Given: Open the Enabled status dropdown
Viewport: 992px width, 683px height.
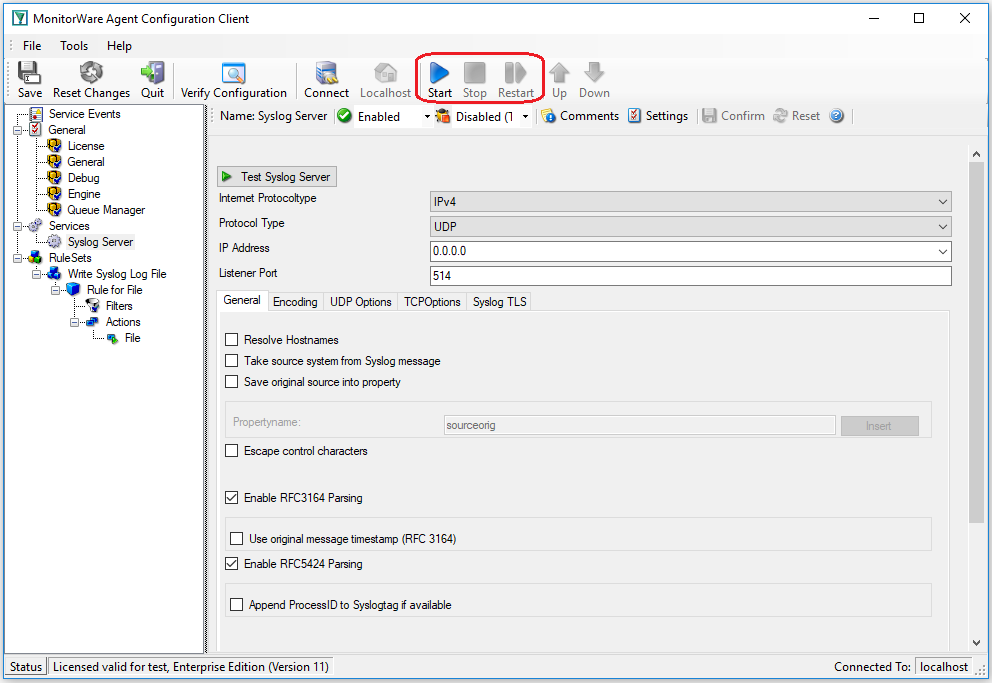Looking at the screenshot, I should point(427,116).
